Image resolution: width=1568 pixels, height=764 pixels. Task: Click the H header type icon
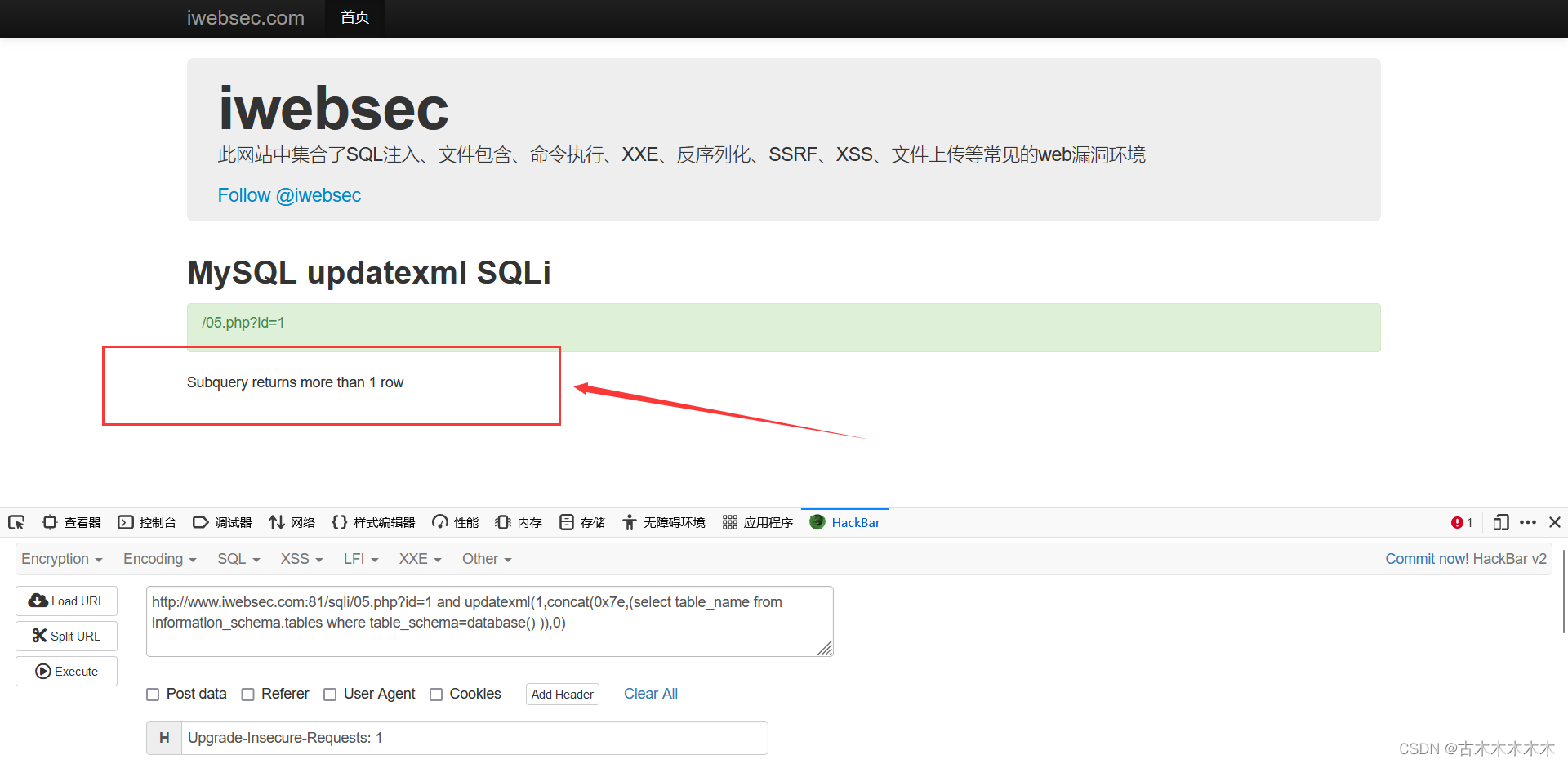pyautogui.click(x=163, y=737)
